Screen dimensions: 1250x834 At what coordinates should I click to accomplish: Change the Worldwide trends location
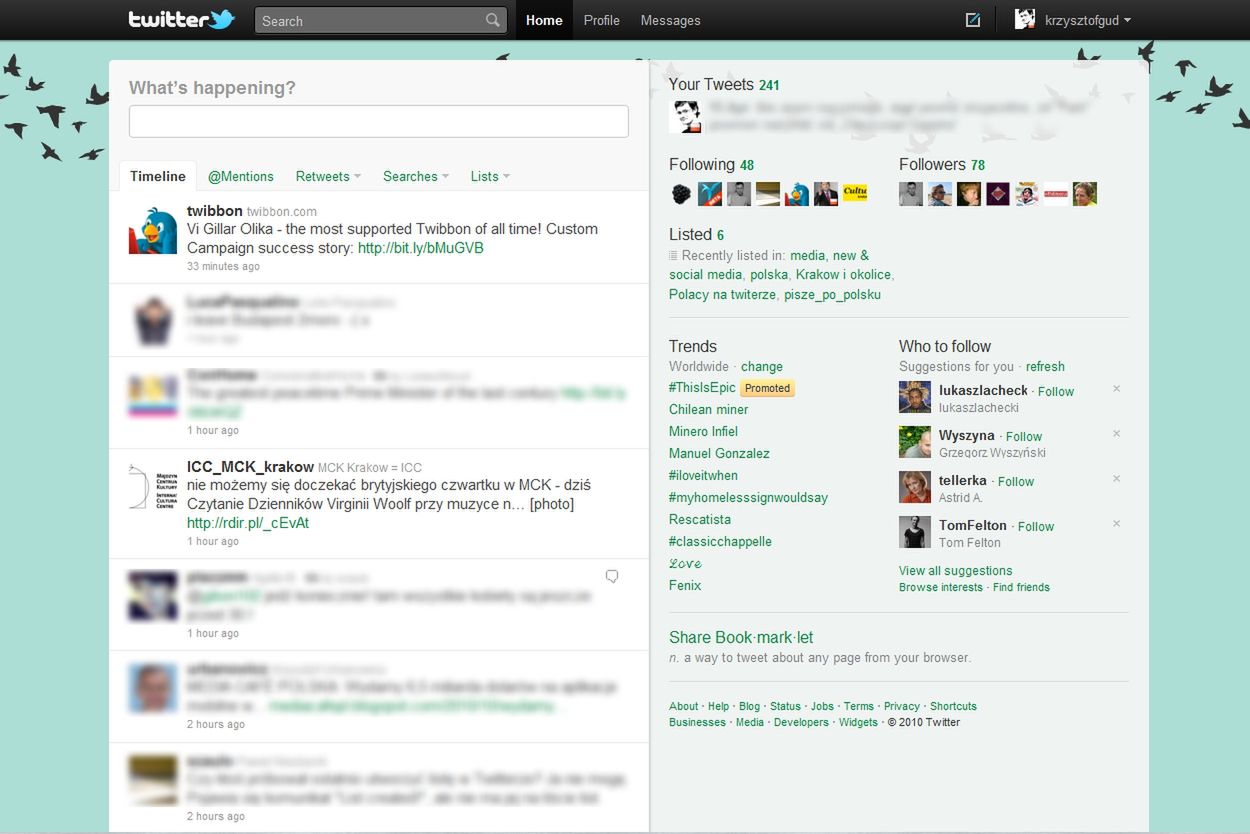762,367
